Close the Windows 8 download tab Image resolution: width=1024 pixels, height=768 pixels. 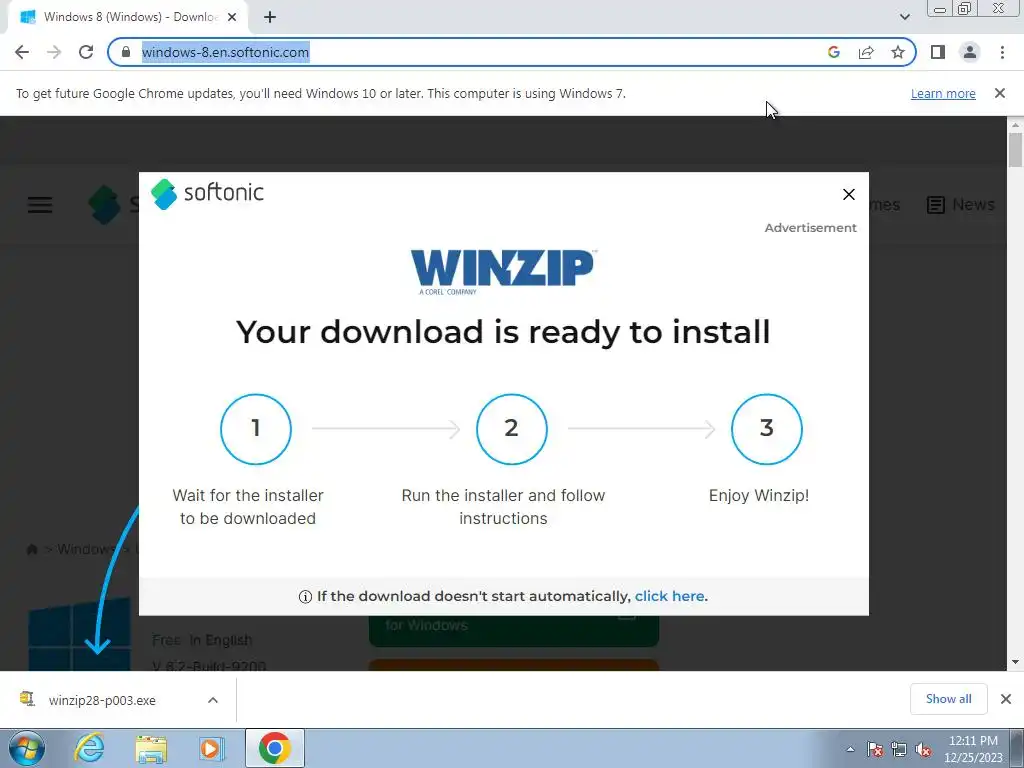pos(232,17)
